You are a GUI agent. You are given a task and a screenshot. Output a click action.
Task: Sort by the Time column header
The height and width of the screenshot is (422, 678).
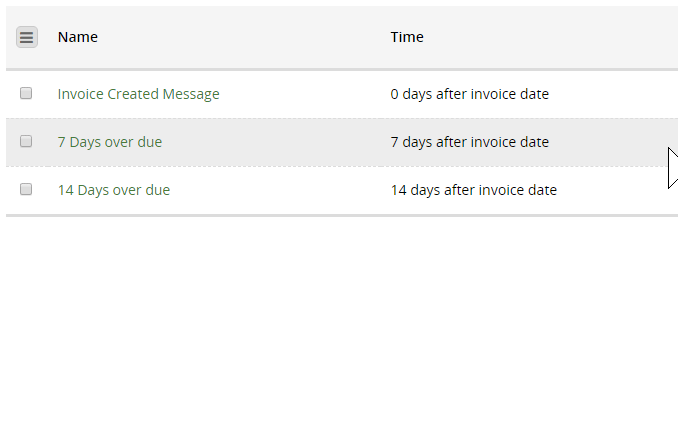[407, 37]
